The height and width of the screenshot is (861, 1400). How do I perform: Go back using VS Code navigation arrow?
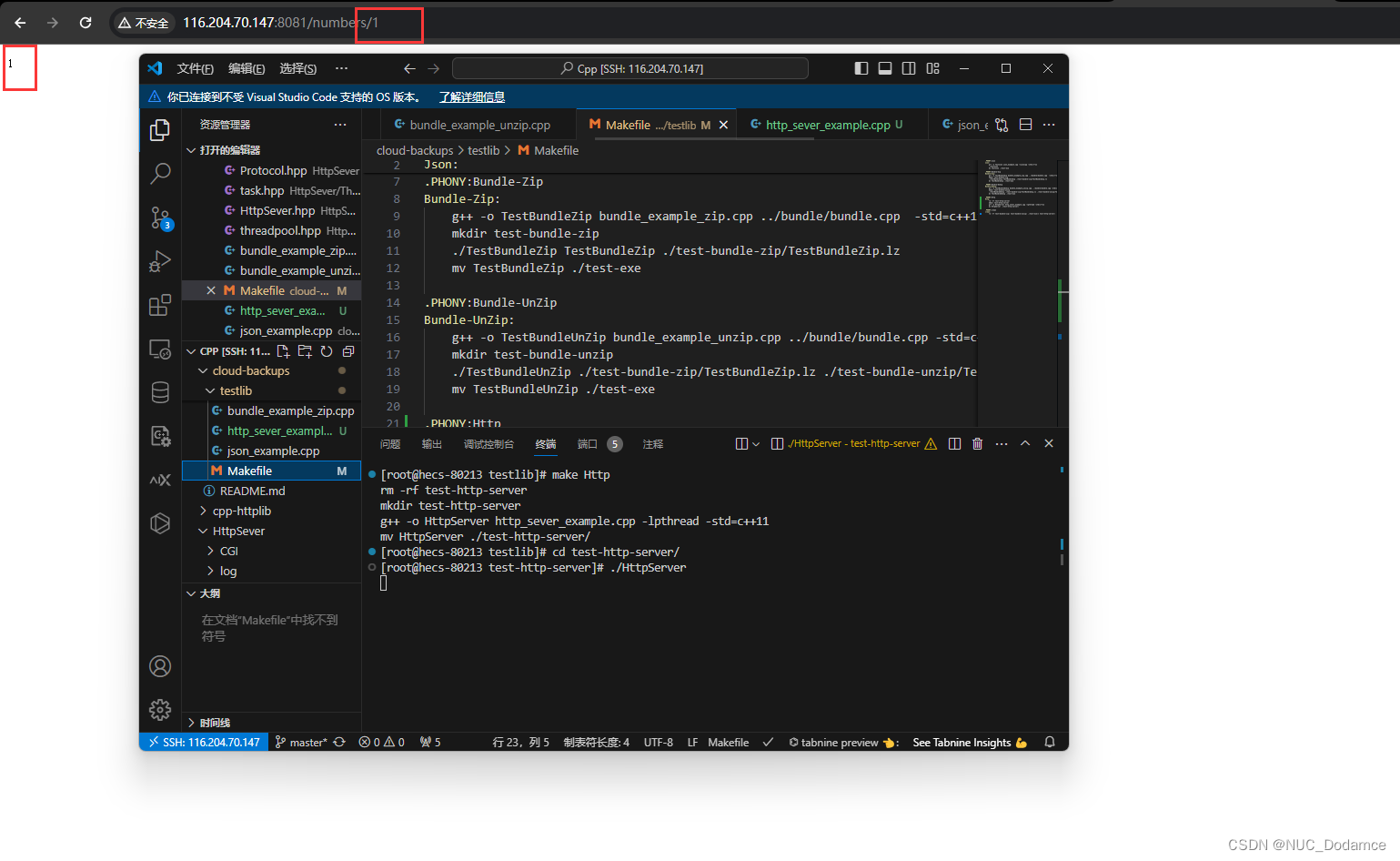tap(409, 68)
